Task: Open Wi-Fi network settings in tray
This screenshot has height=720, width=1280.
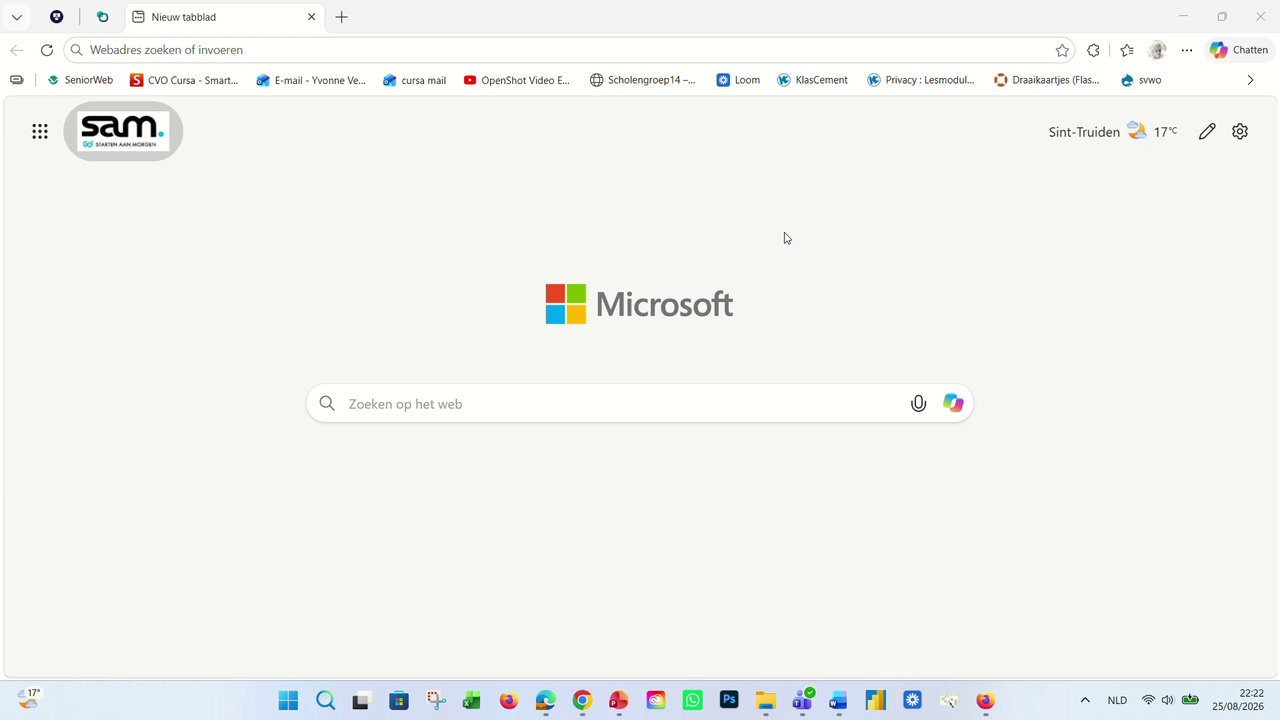Action: pyautogui.click(x=1148, y=700)
